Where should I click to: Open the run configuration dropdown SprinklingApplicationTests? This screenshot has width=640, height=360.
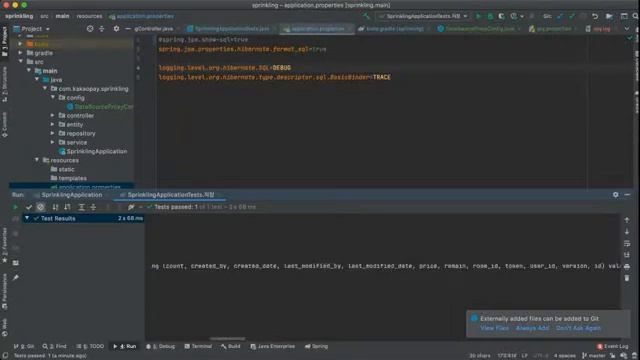coord(423,16)
